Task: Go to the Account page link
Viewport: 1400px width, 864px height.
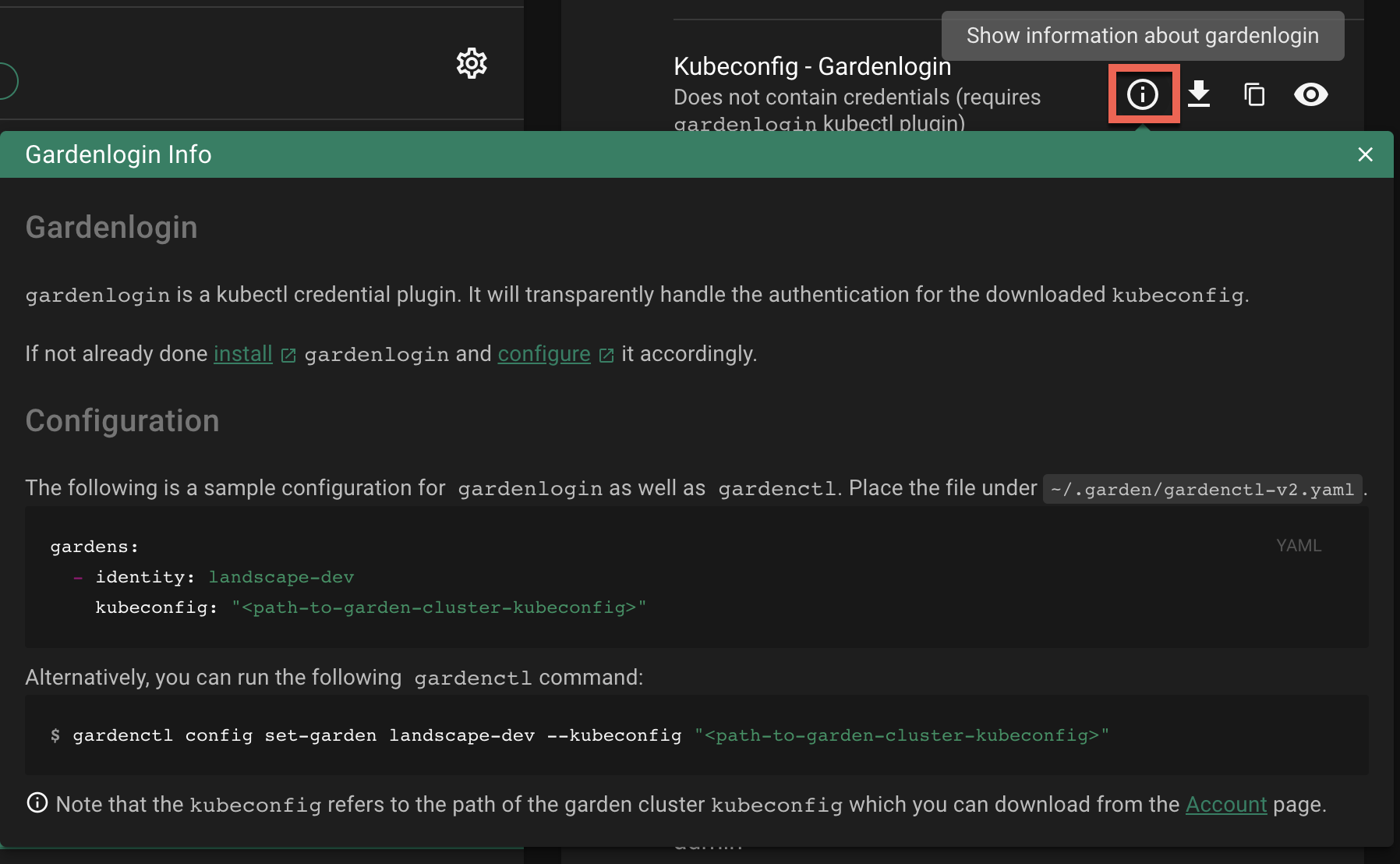Action: (x=1225, y=805)
